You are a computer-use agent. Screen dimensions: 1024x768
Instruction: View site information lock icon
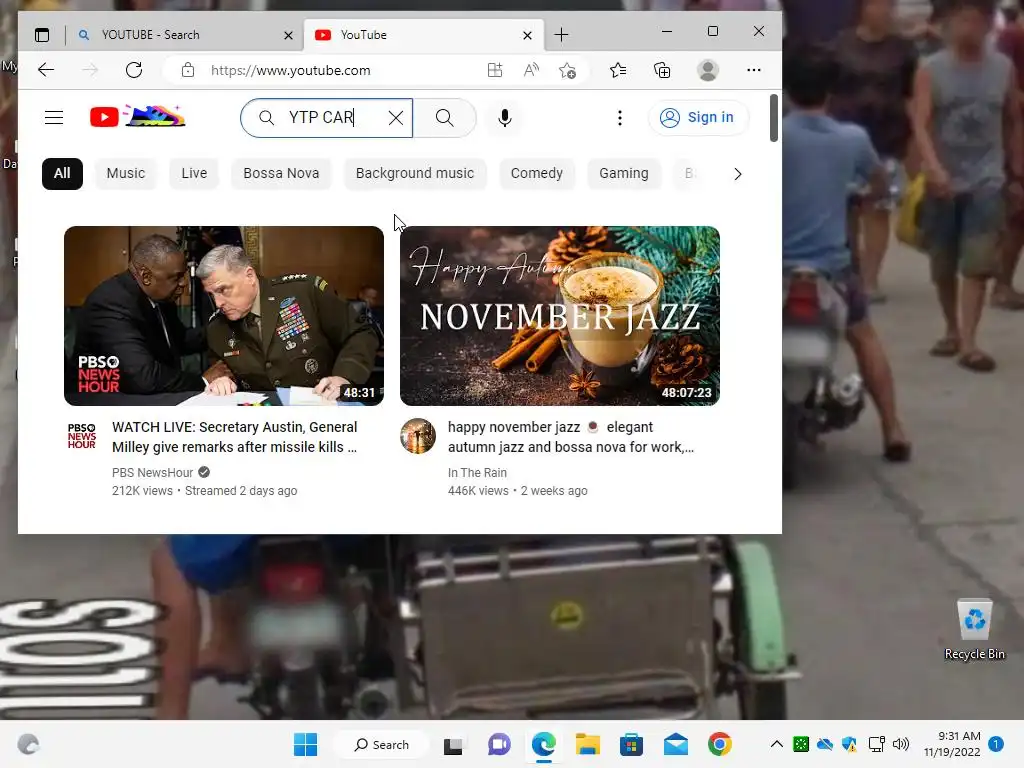point(188,70)
